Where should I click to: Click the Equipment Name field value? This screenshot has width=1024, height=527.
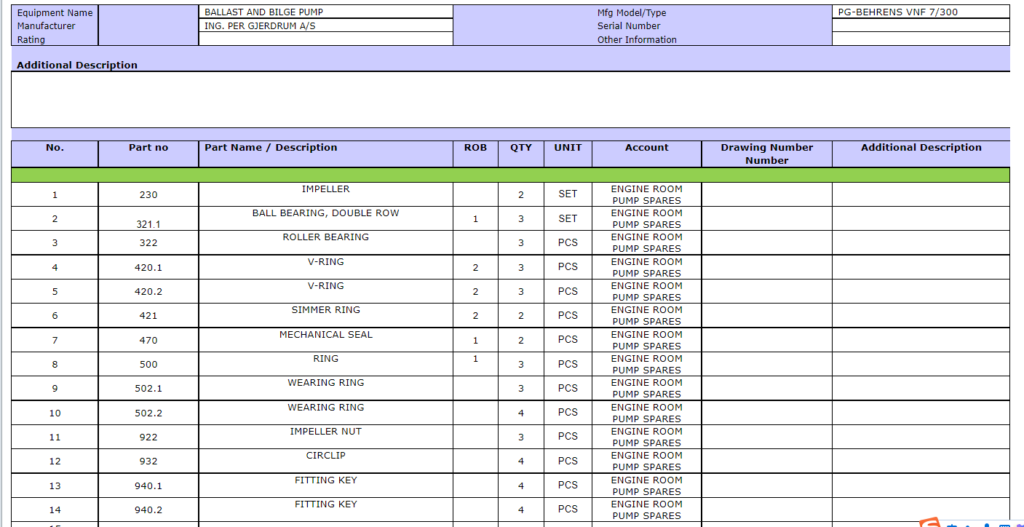[326, 12]
